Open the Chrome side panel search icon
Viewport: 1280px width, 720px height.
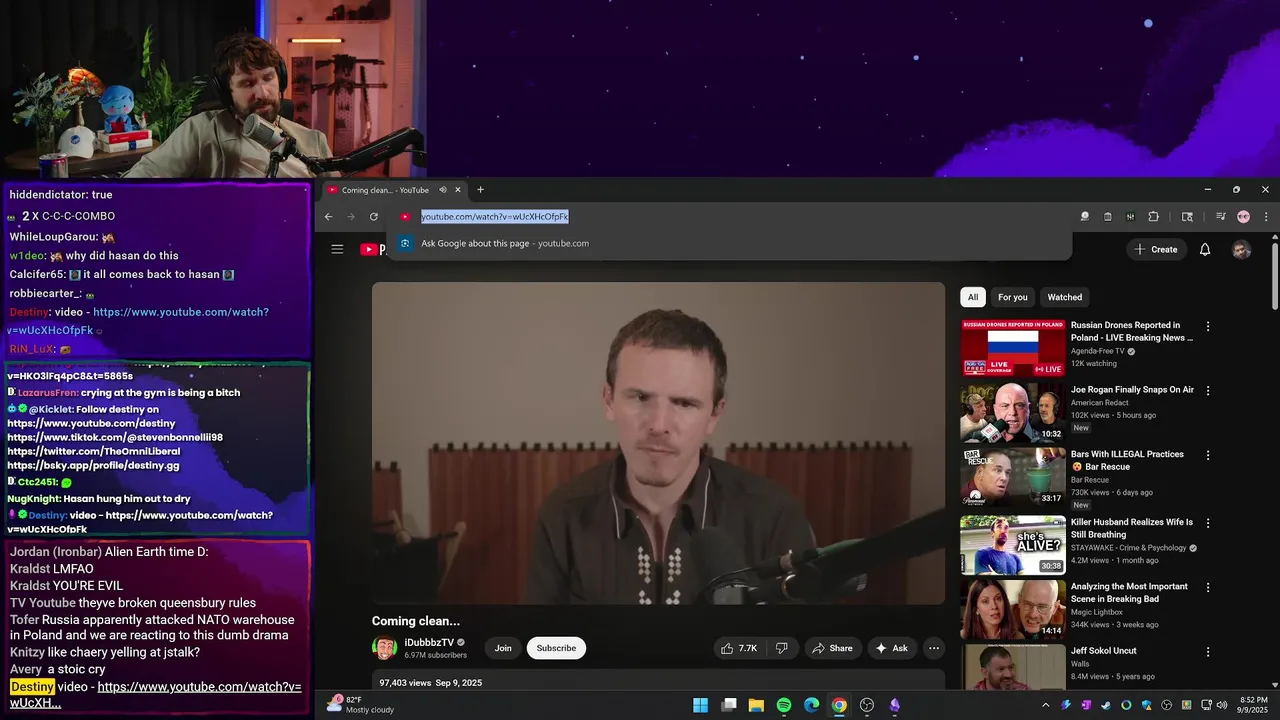[x=1187, y=216]
